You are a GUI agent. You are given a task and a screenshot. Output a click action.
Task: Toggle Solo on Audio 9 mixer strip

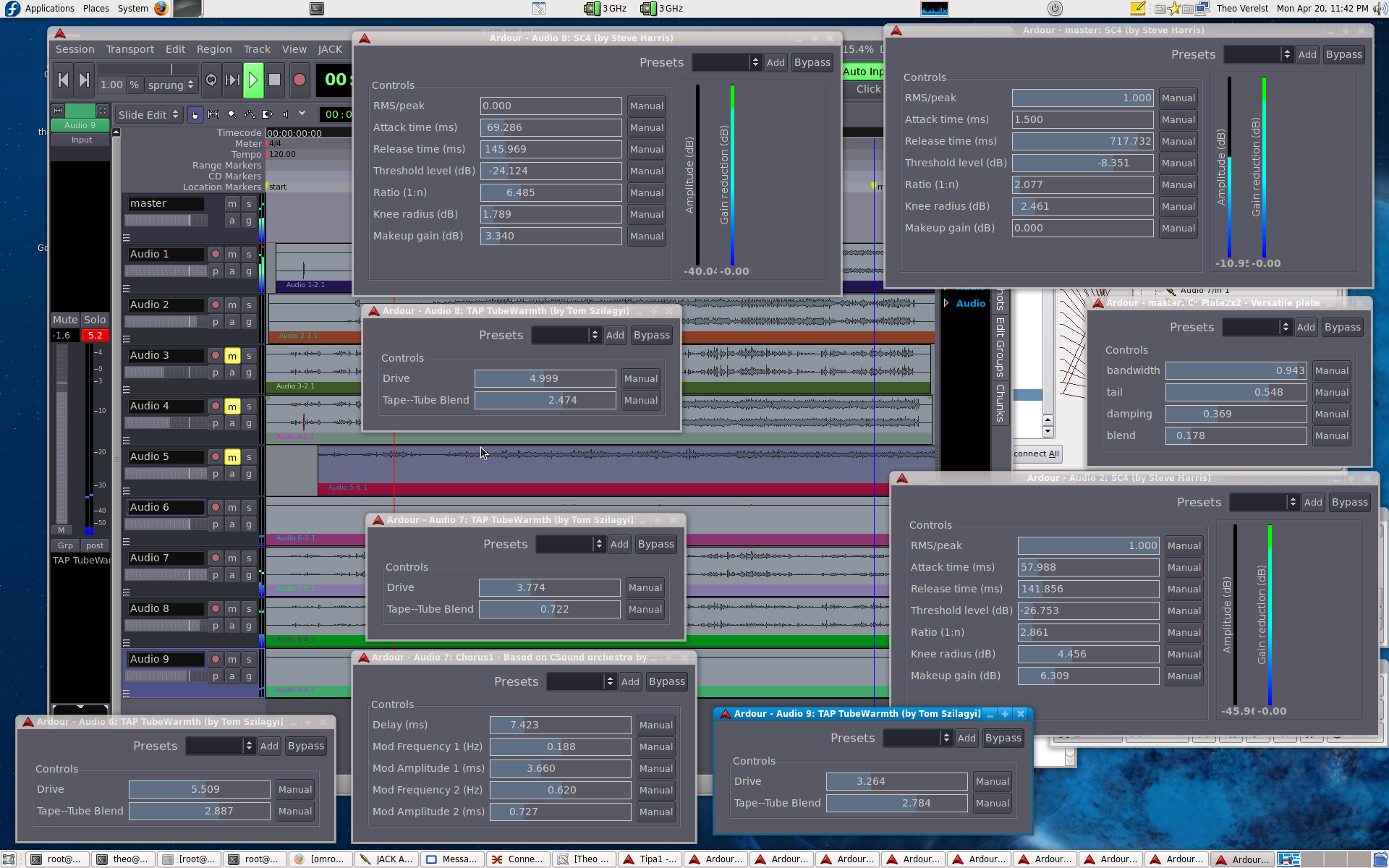[95, 320]
